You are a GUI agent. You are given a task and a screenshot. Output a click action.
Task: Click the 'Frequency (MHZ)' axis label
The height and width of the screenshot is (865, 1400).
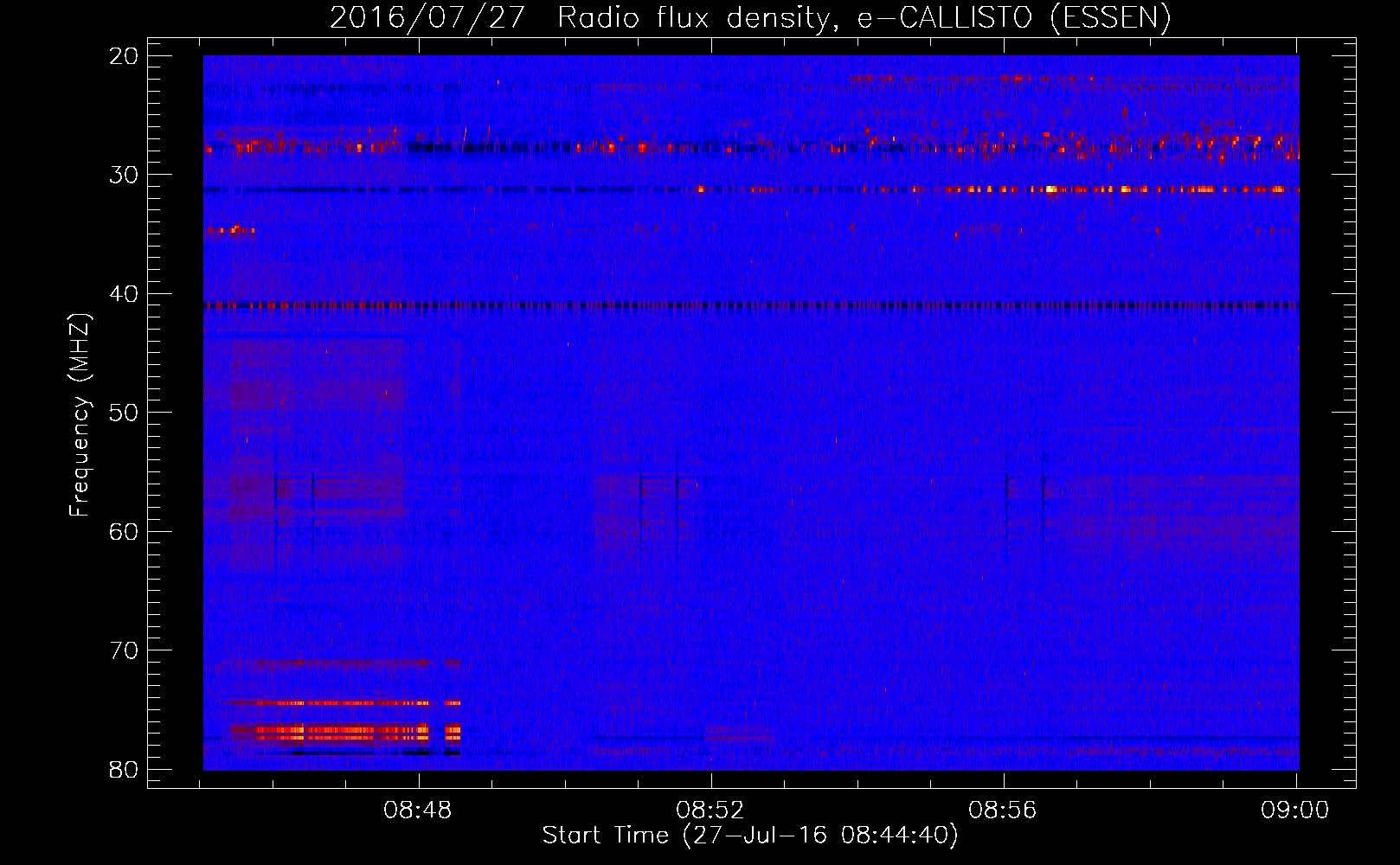coord(80,415)
